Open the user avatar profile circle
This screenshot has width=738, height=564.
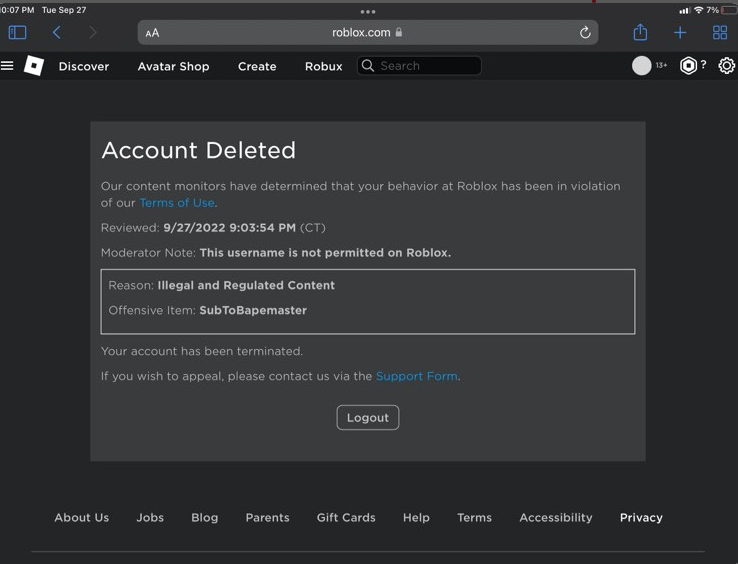(x=642, y=65)
